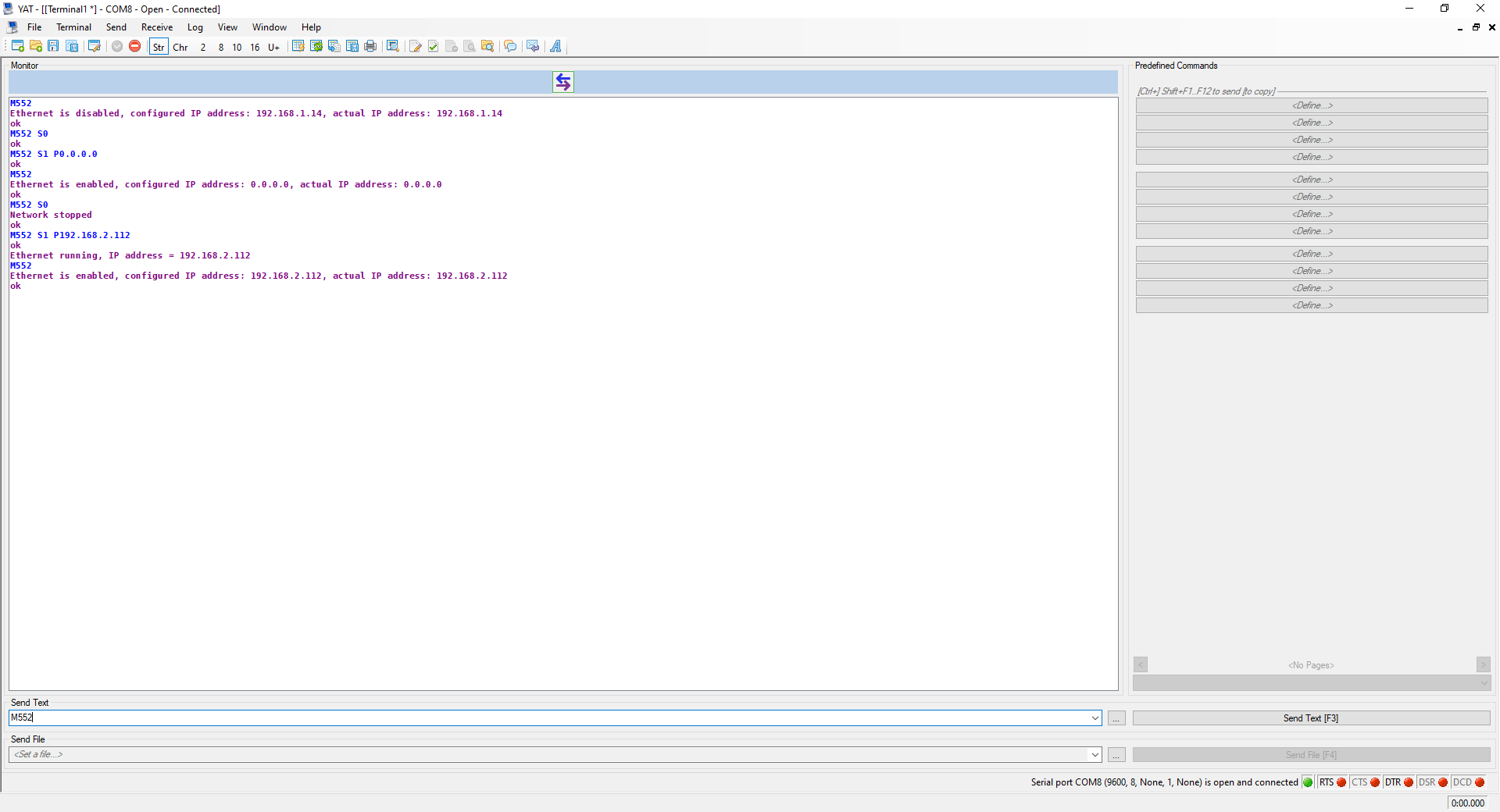Go to next predefined page arrow
This screenshot has height=812, width=1500.
coord(1483,664)
